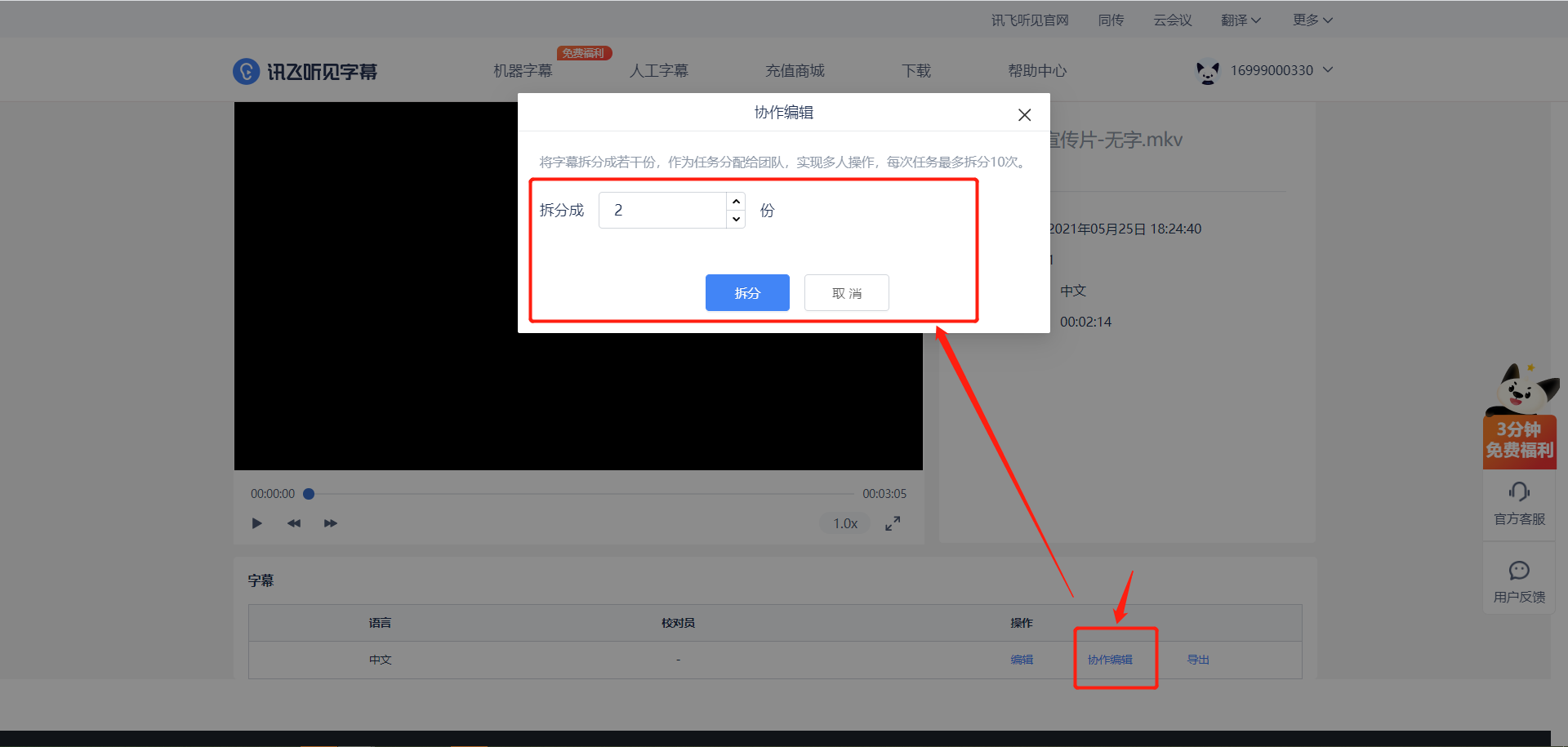Play the video with the play button
This screenshot has height=747, width=1568.
[257, 523]
